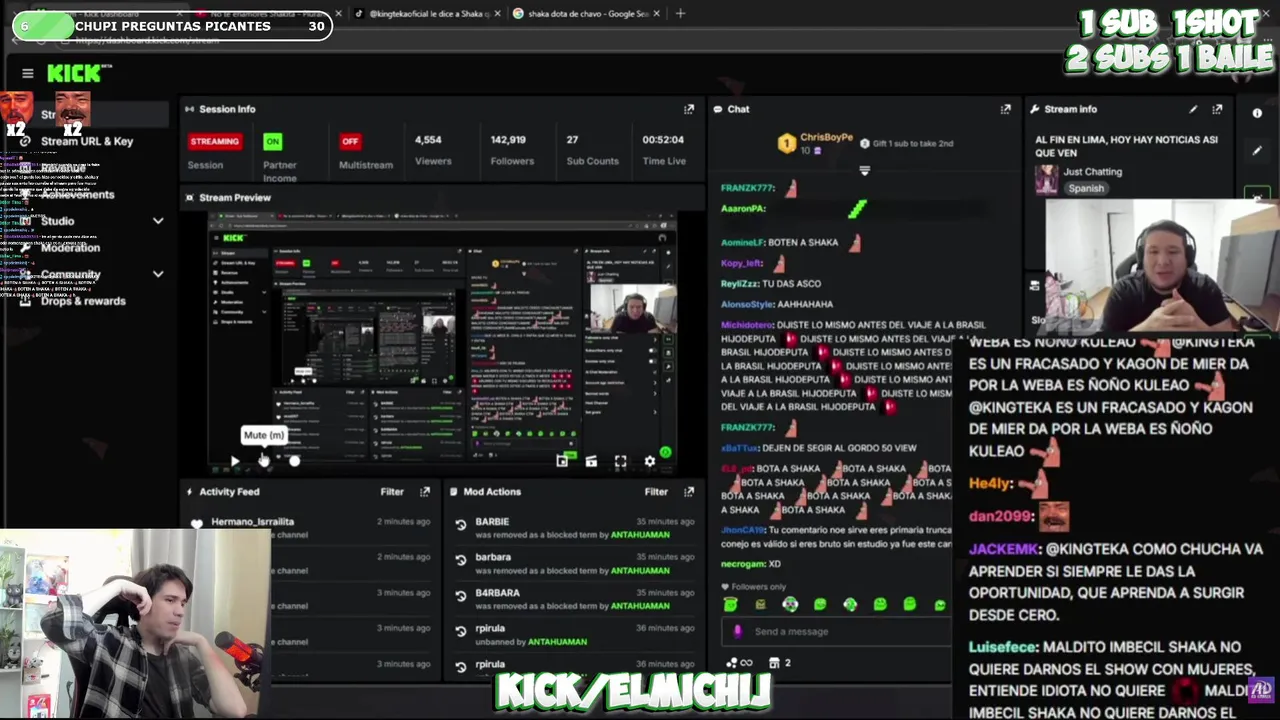1280x720 pixels.
Task: Click the Just Chatting category thumbnail
Action: [1047, 179]
